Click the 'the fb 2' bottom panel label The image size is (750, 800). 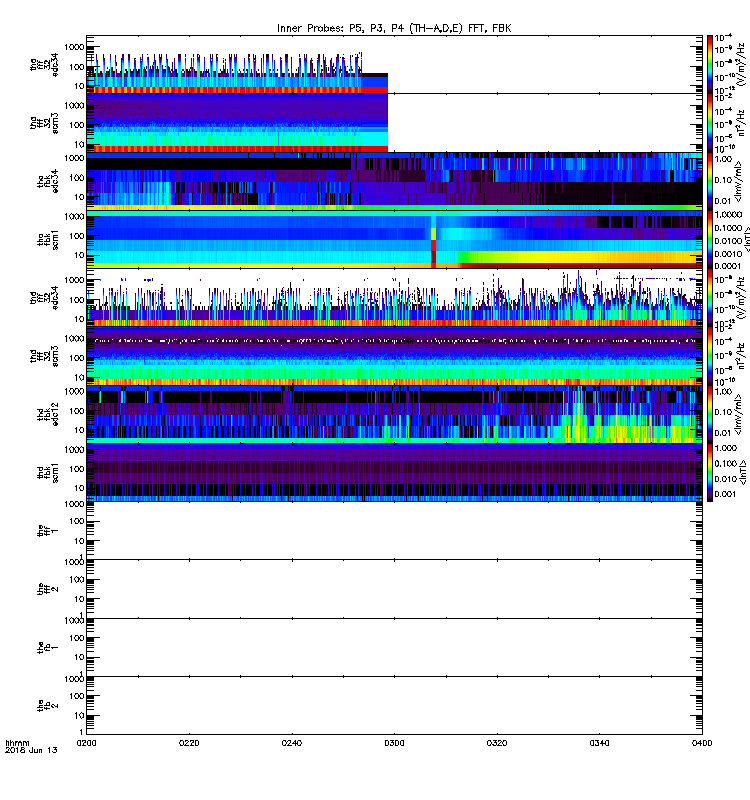point(48,706)
